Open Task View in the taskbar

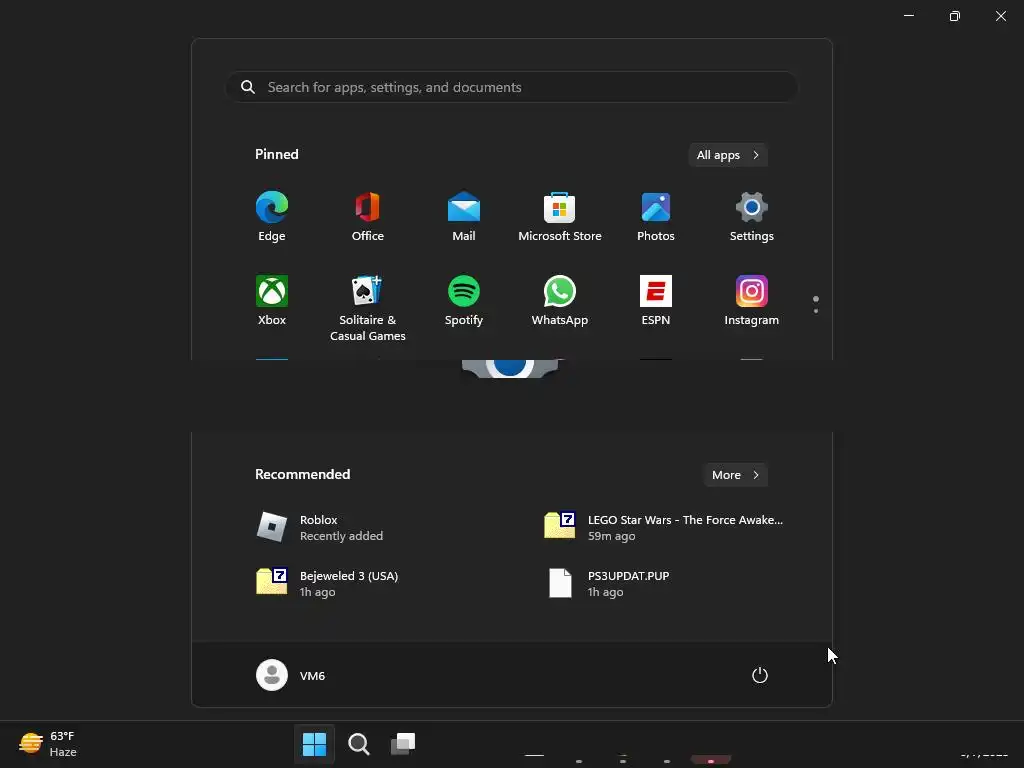coord(403,744)
